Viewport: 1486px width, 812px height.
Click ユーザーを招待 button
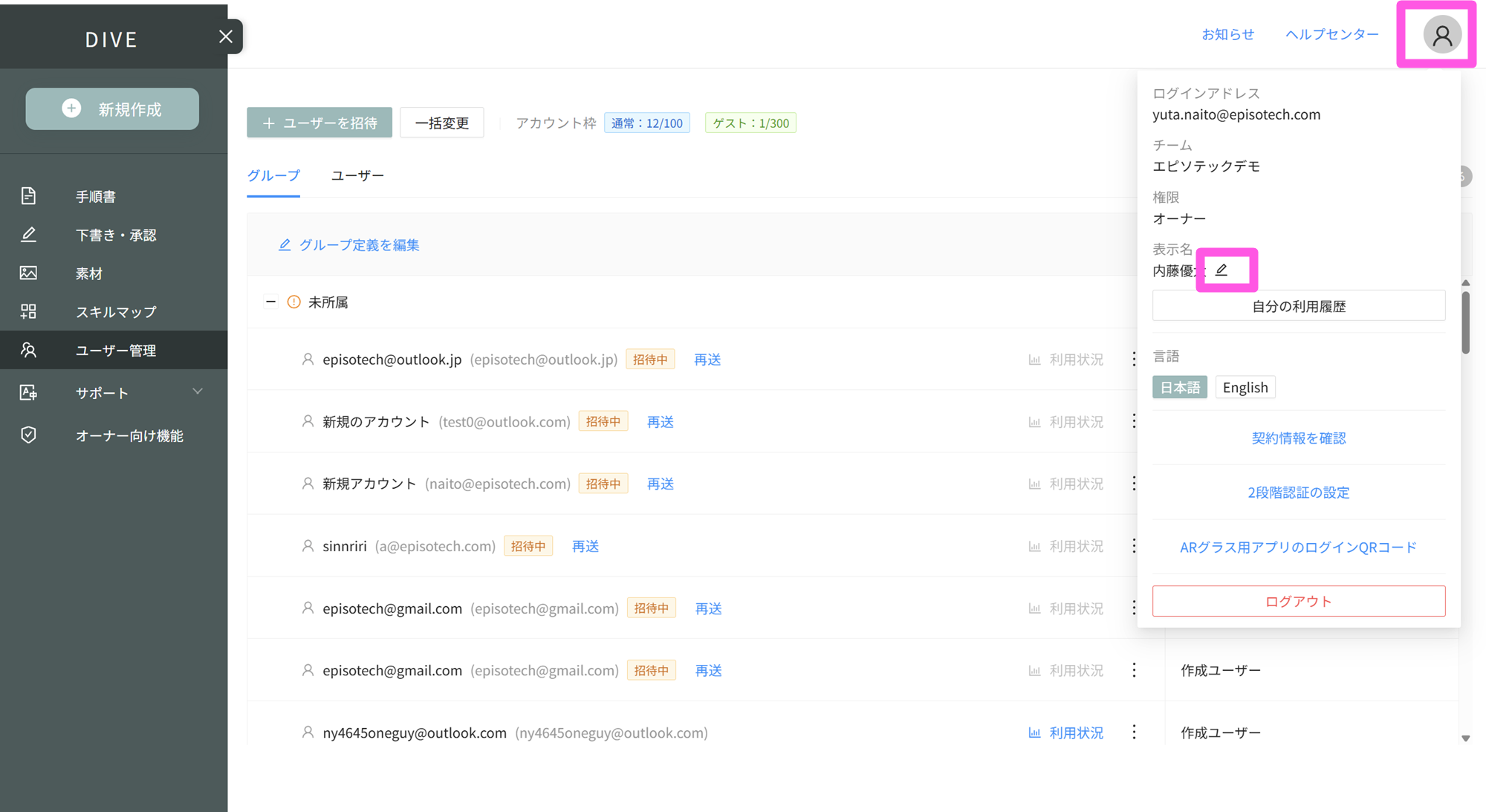(x=319, y=123)
